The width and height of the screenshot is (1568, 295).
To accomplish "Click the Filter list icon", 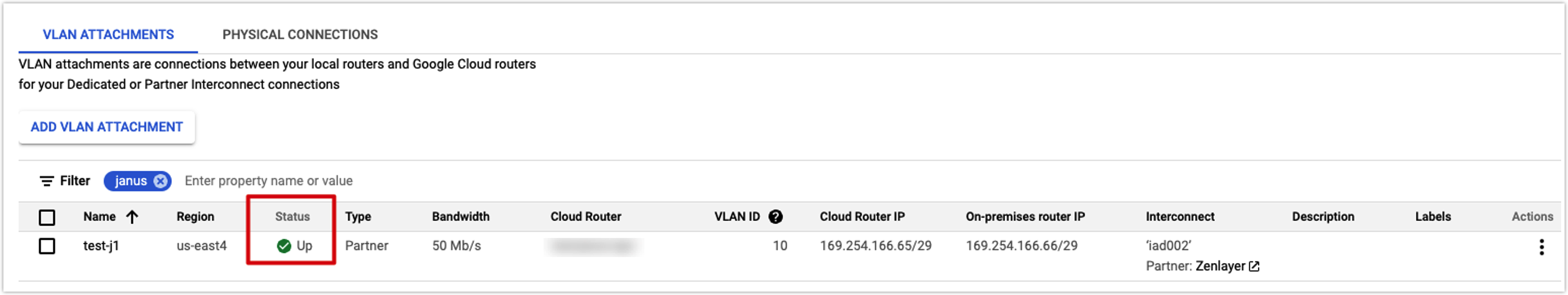I will click(x=46, y=181).
